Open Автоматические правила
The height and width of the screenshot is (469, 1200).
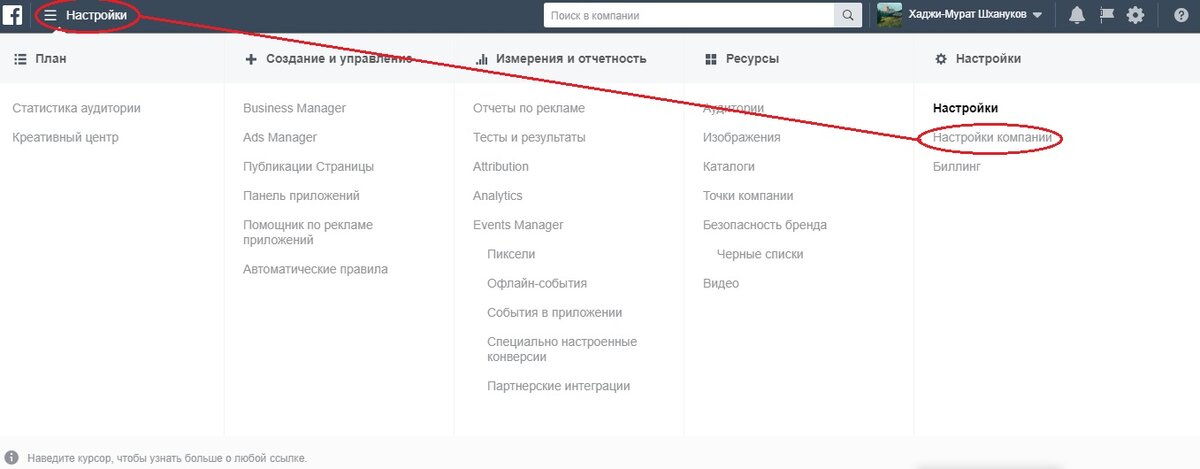(x=315, y=269)
